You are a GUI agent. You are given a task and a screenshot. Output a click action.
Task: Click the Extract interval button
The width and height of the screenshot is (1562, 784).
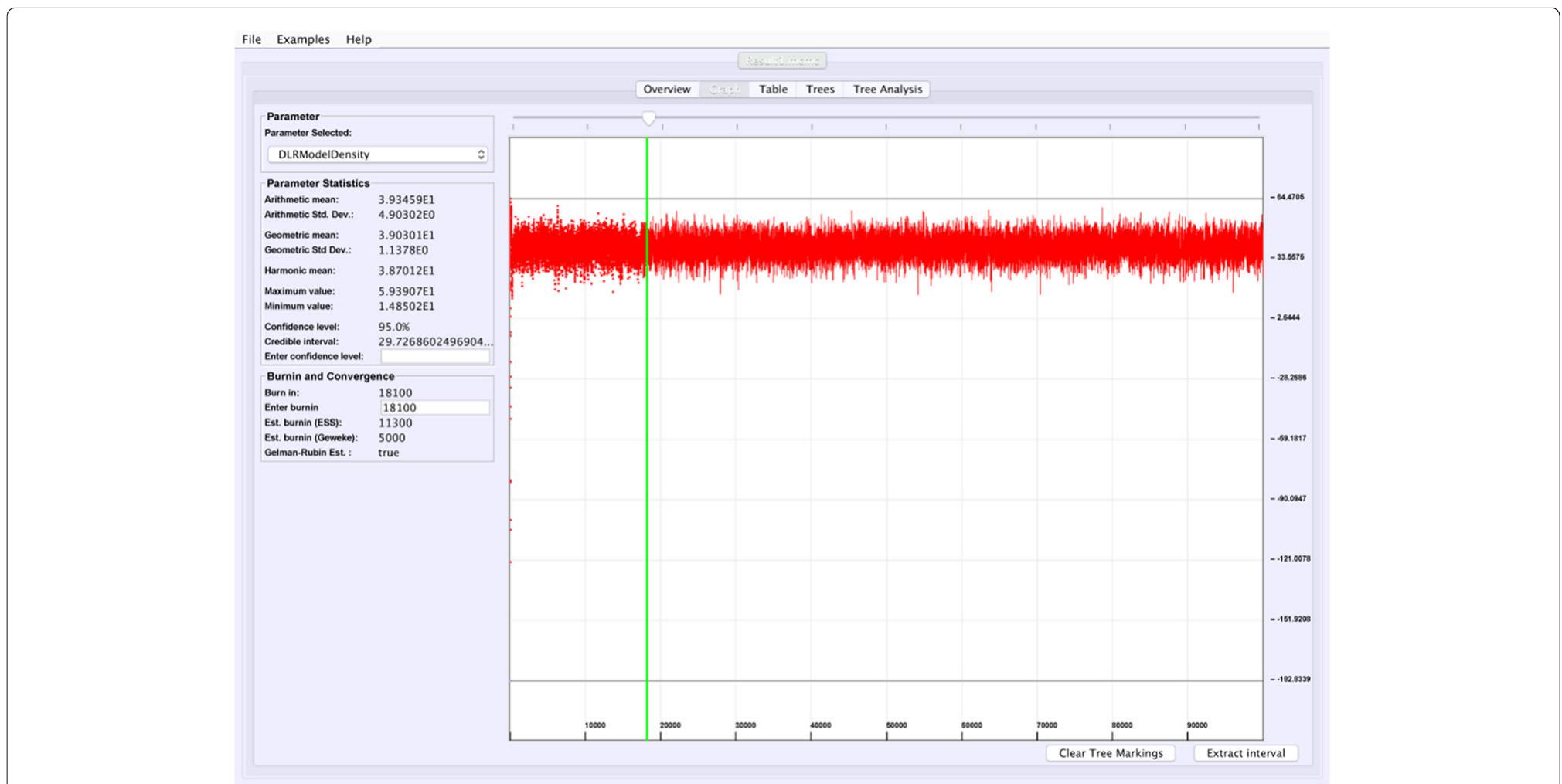click(1244, 752)
